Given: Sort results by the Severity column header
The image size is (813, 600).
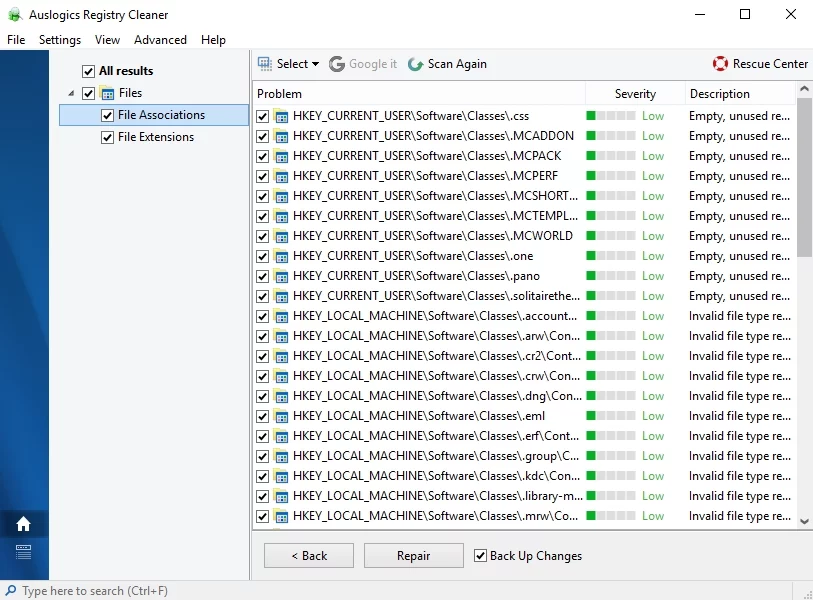Looking at the screenshot, I should pyautogui.click(x=635, y=94).
